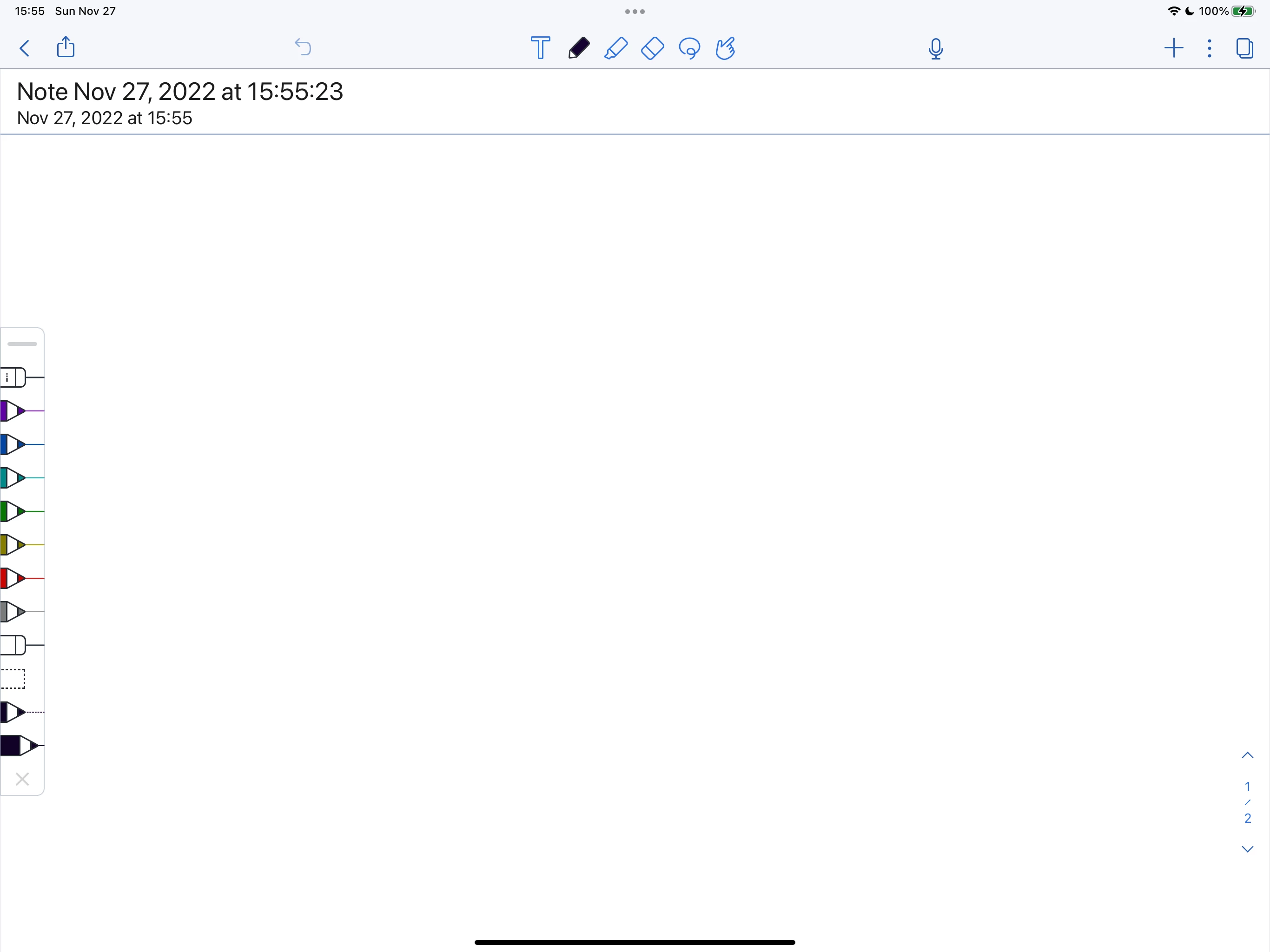Pick the dotted line pen preset
1270x952 pixels.
point(17,712)
